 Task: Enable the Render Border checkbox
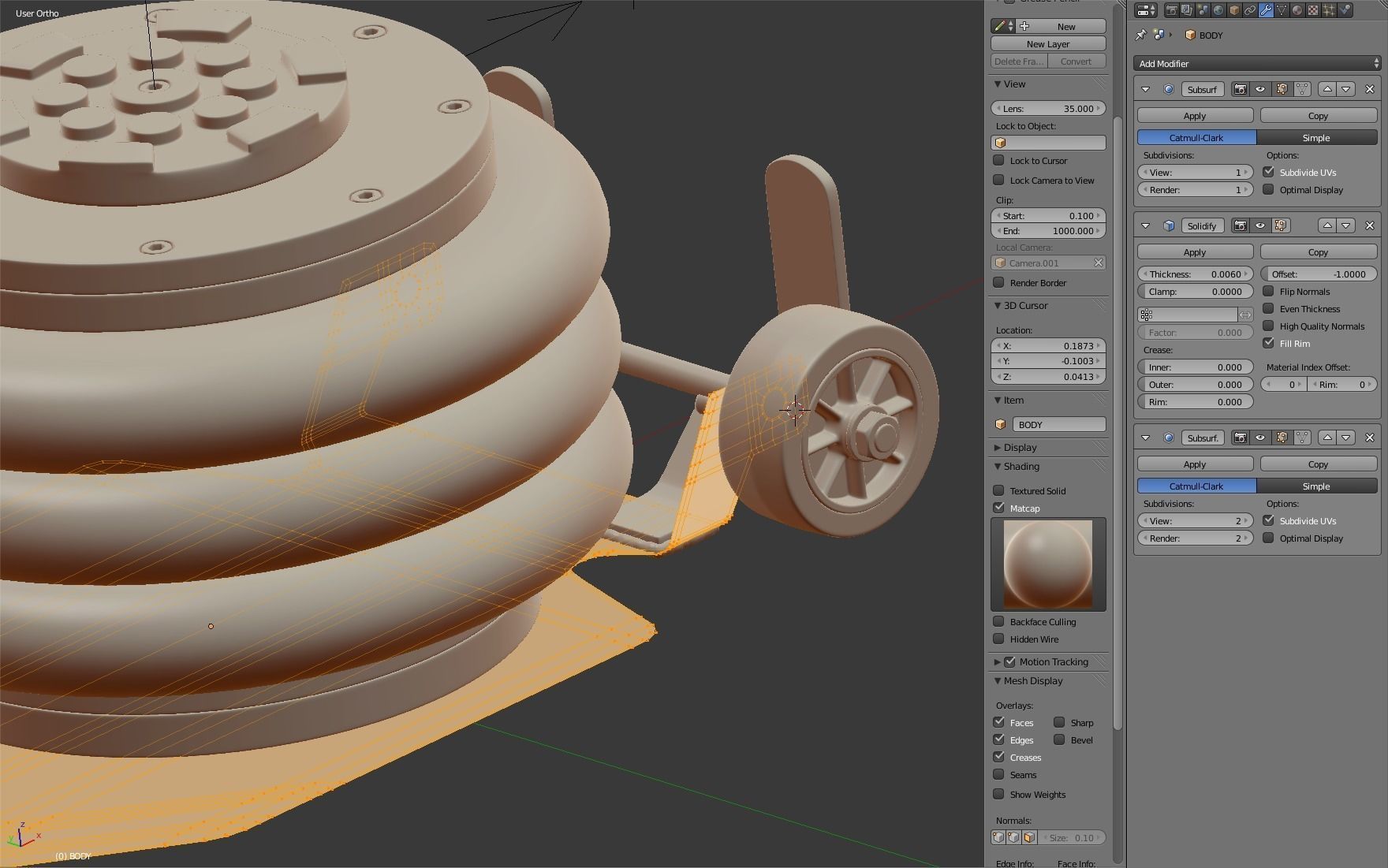point(999,282)
